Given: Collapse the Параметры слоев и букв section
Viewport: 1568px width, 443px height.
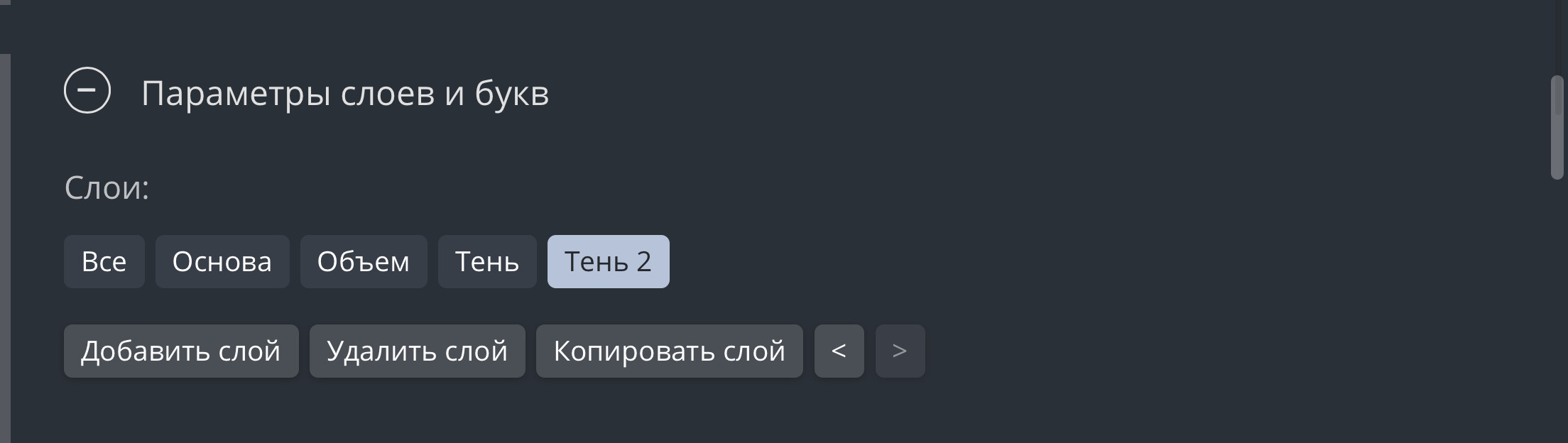Looking at the screenshot, I should tap(87, 90).
